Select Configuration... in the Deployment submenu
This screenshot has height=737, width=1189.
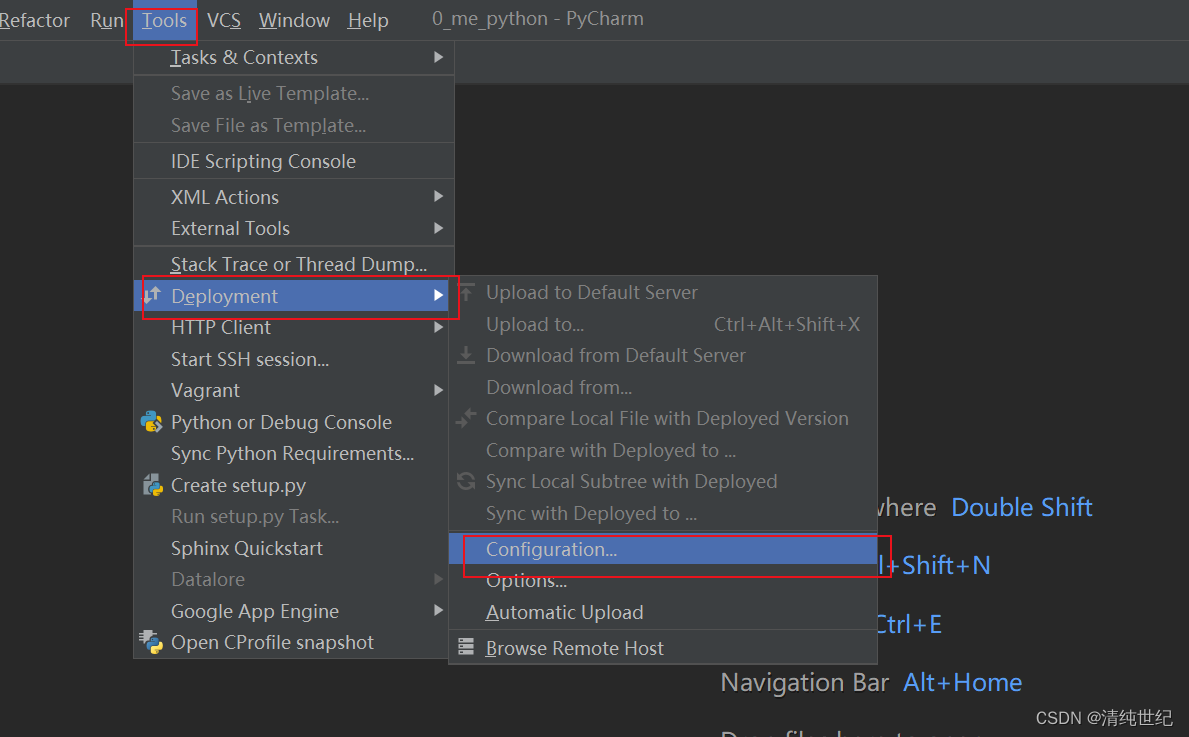tap(551, 549)
